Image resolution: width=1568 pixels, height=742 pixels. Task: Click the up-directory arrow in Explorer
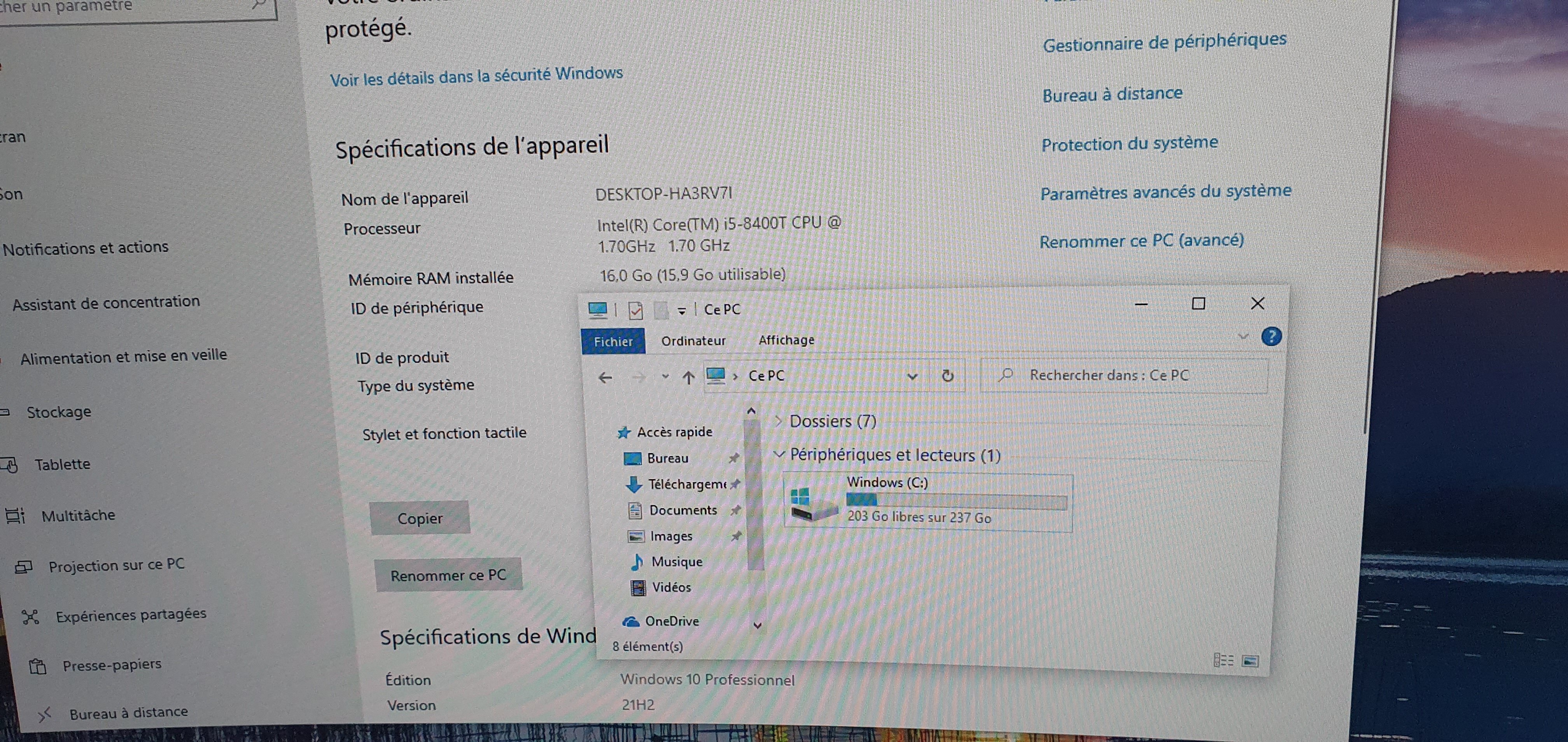coord(688,377)
